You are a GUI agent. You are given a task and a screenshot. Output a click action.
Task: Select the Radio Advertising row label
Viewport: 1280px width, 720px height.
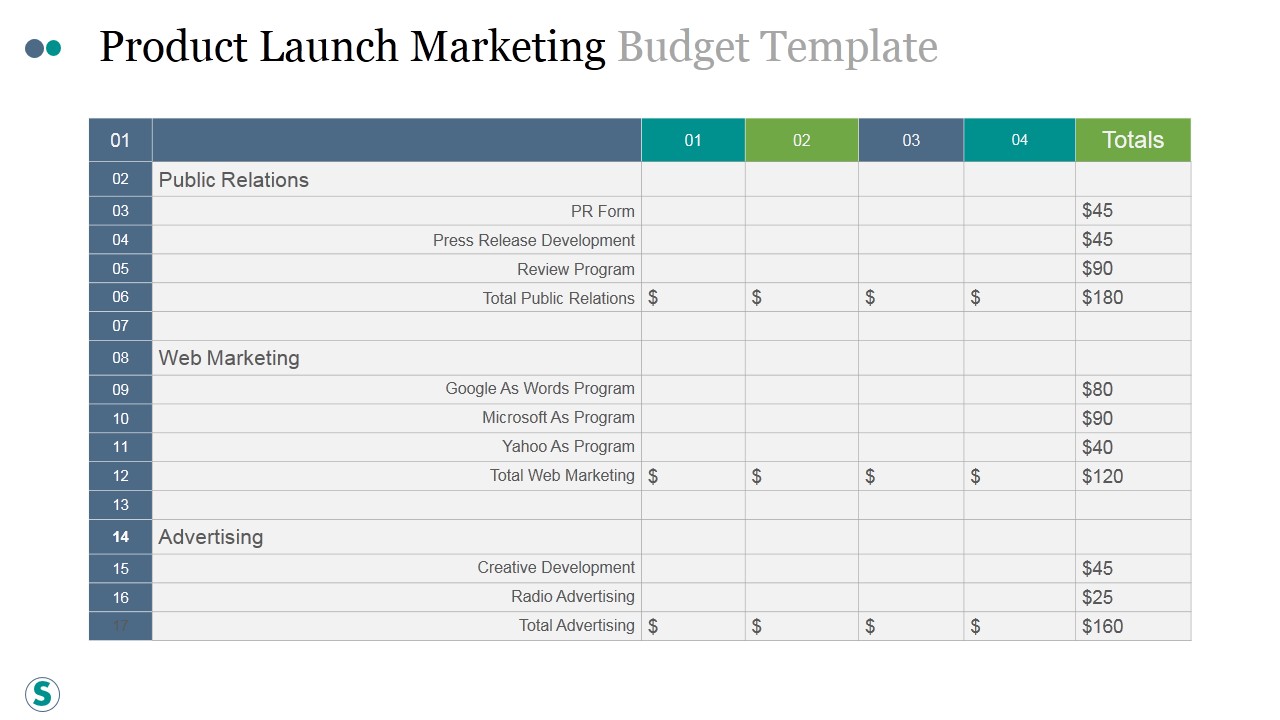(x=573, y=596)
